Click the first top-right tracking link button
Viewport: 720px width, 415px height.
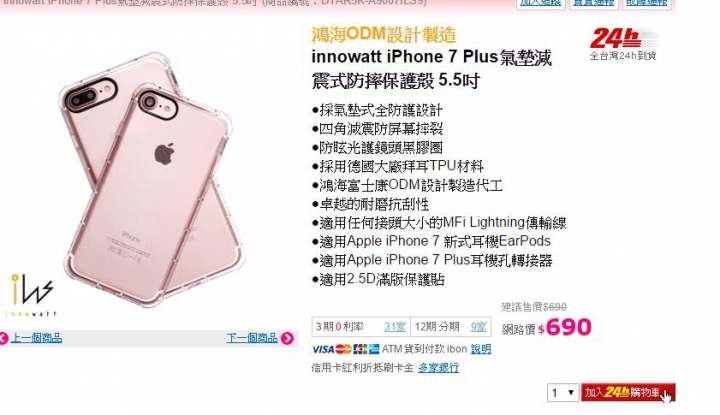point(540,3)
